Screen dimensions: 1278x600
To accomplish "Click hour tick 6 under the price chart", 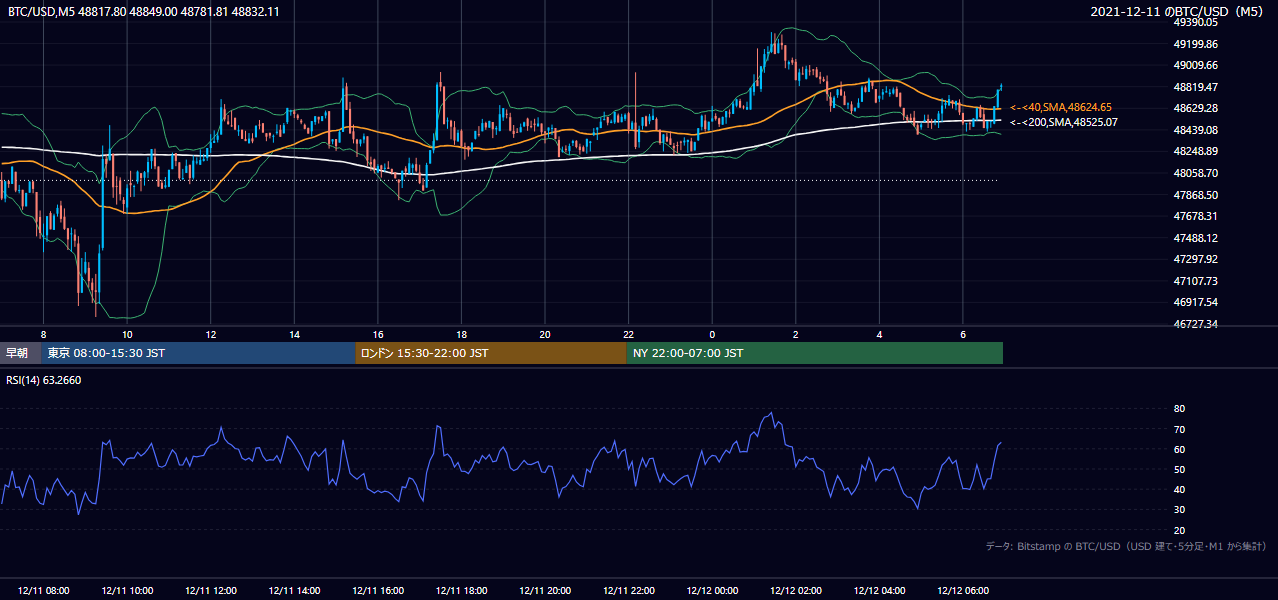I will click(962, 334).
